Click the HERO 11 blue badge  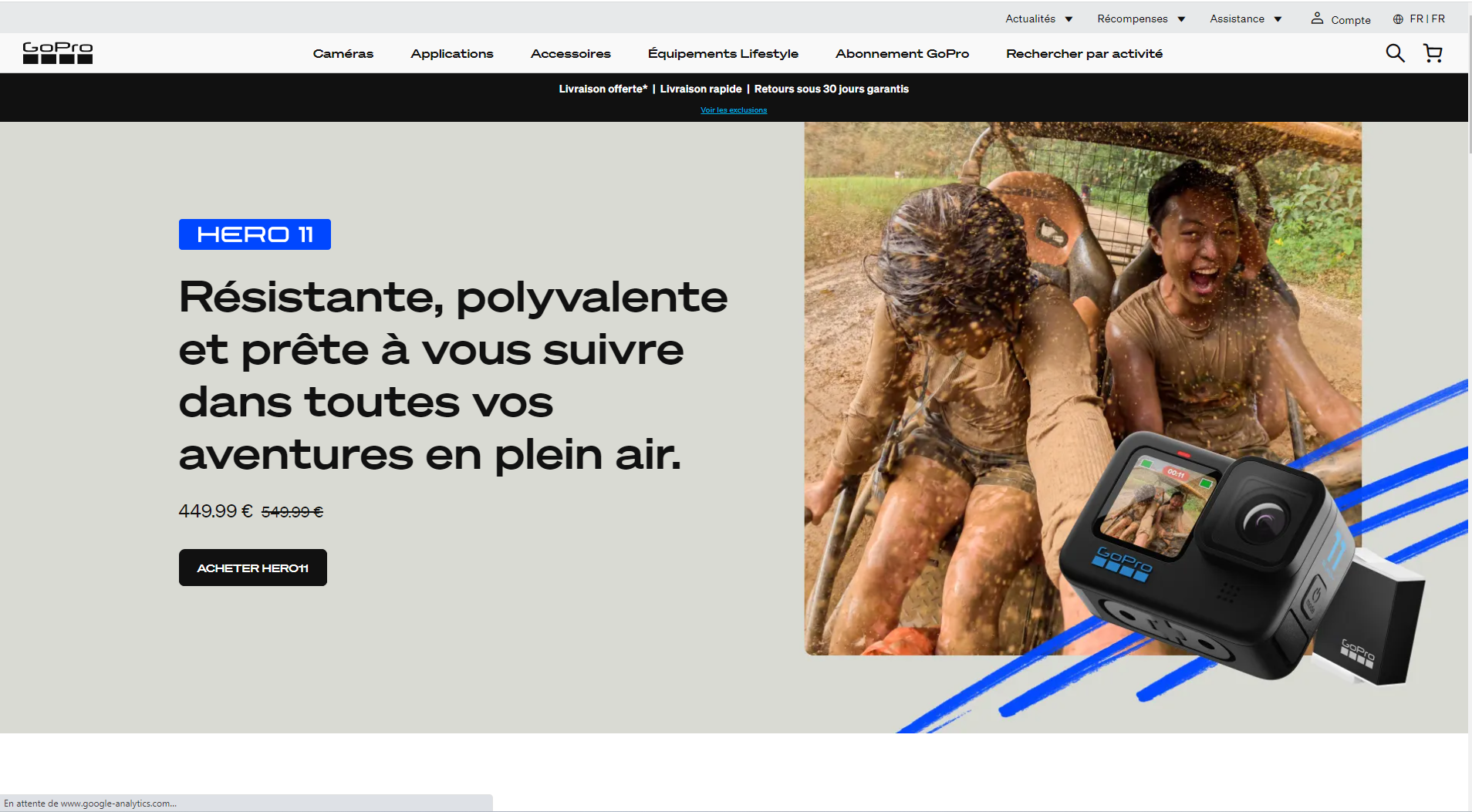255,234
